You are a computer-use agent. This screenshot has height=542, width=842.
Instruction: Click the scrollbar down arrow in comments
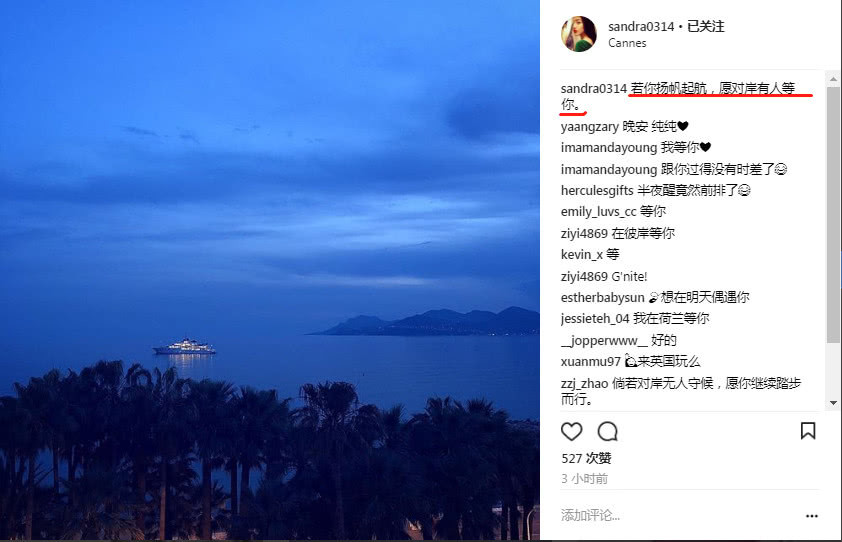click(x=833, y=402)
